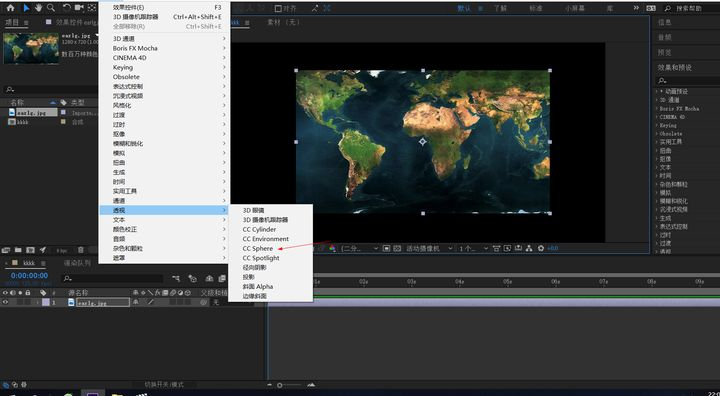The height and width of the screenshot is (396, 720).
Task: Toggle the region of interest button
Action: [387, 249]
